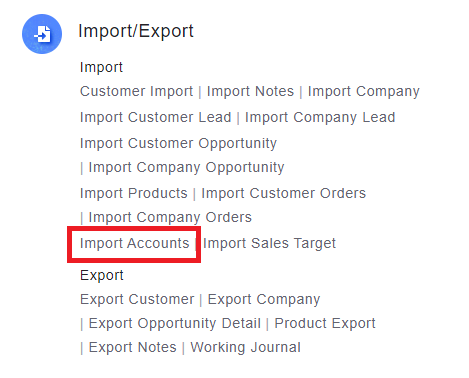Open Import Customer Opportunity

(x=178, y=144)
